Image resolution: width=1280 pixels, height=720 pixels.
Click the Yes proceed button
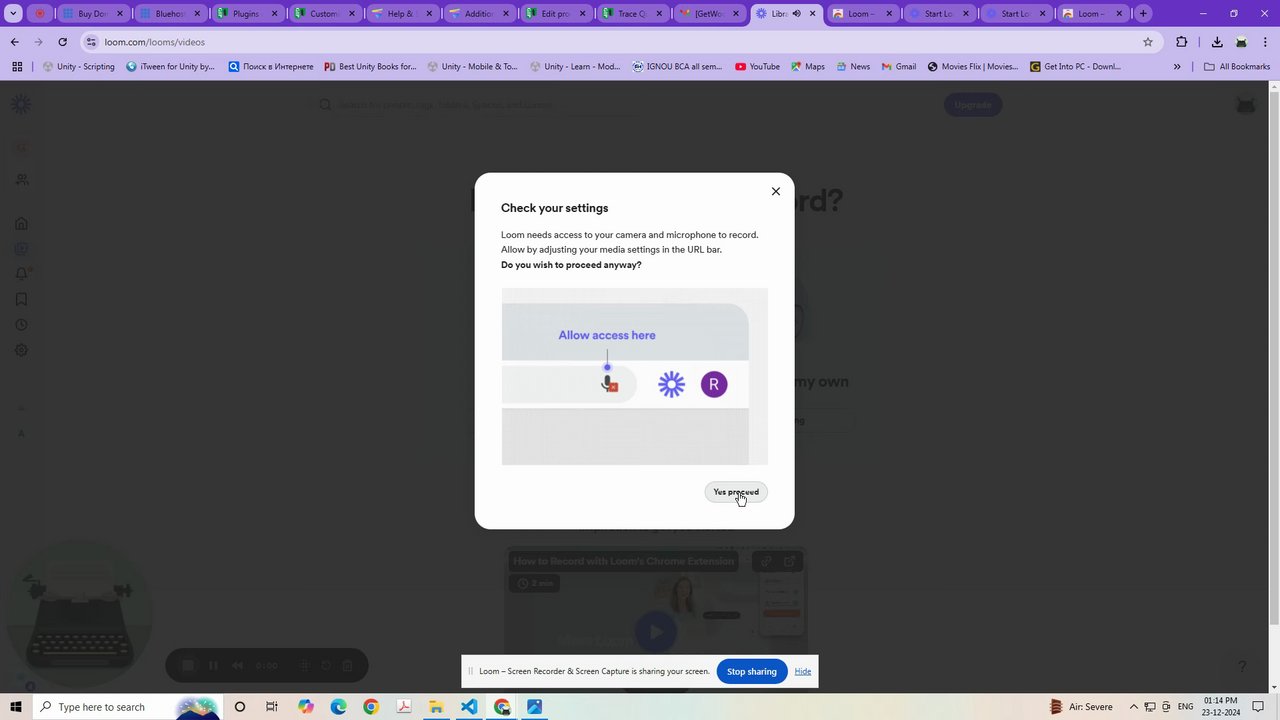coord(736,492)
